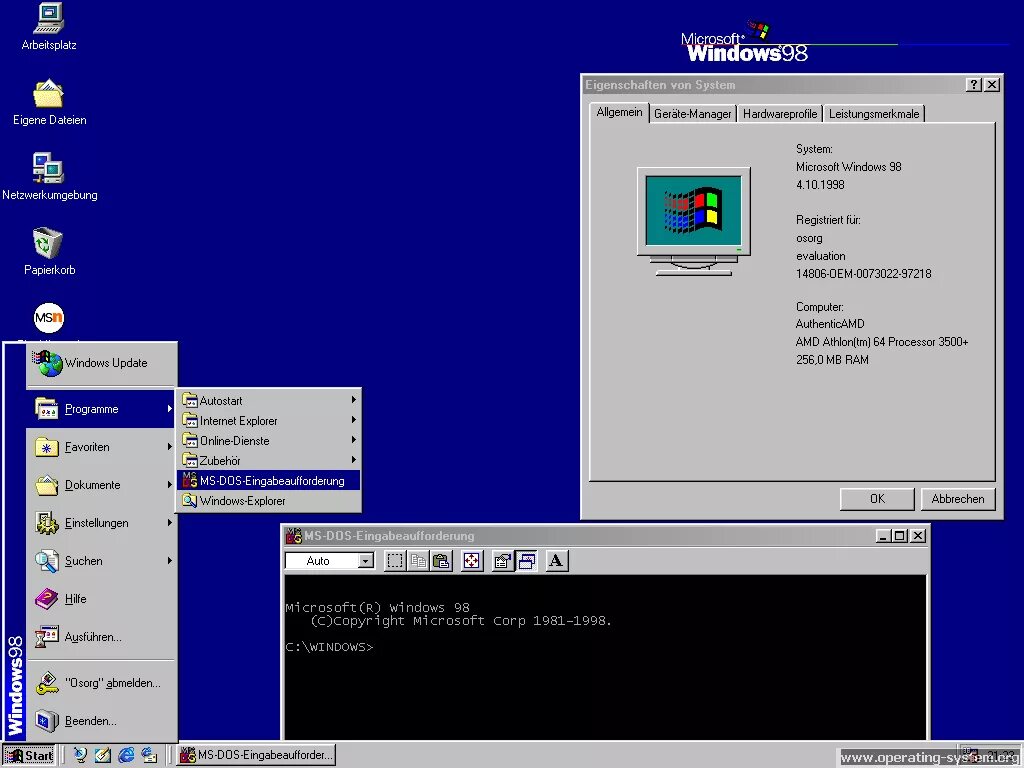
Task: Open the font size Auto dropdown
Action: pyautogui.click(x=366, y=560)
